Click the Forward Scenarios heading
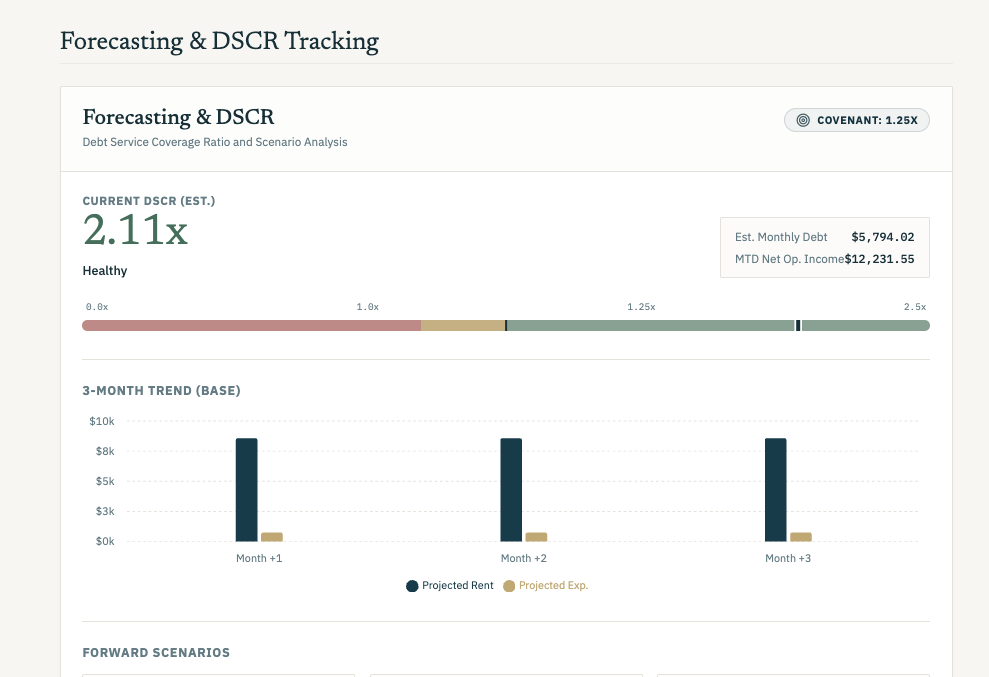 pos(156,652)
